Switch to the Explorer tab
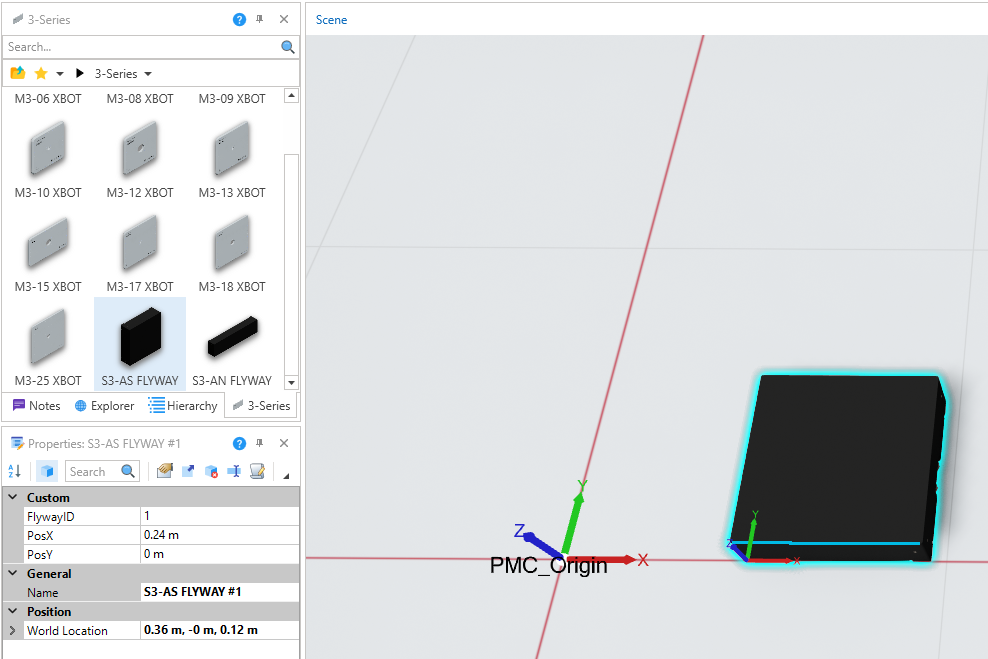 [x=104, y=406]
